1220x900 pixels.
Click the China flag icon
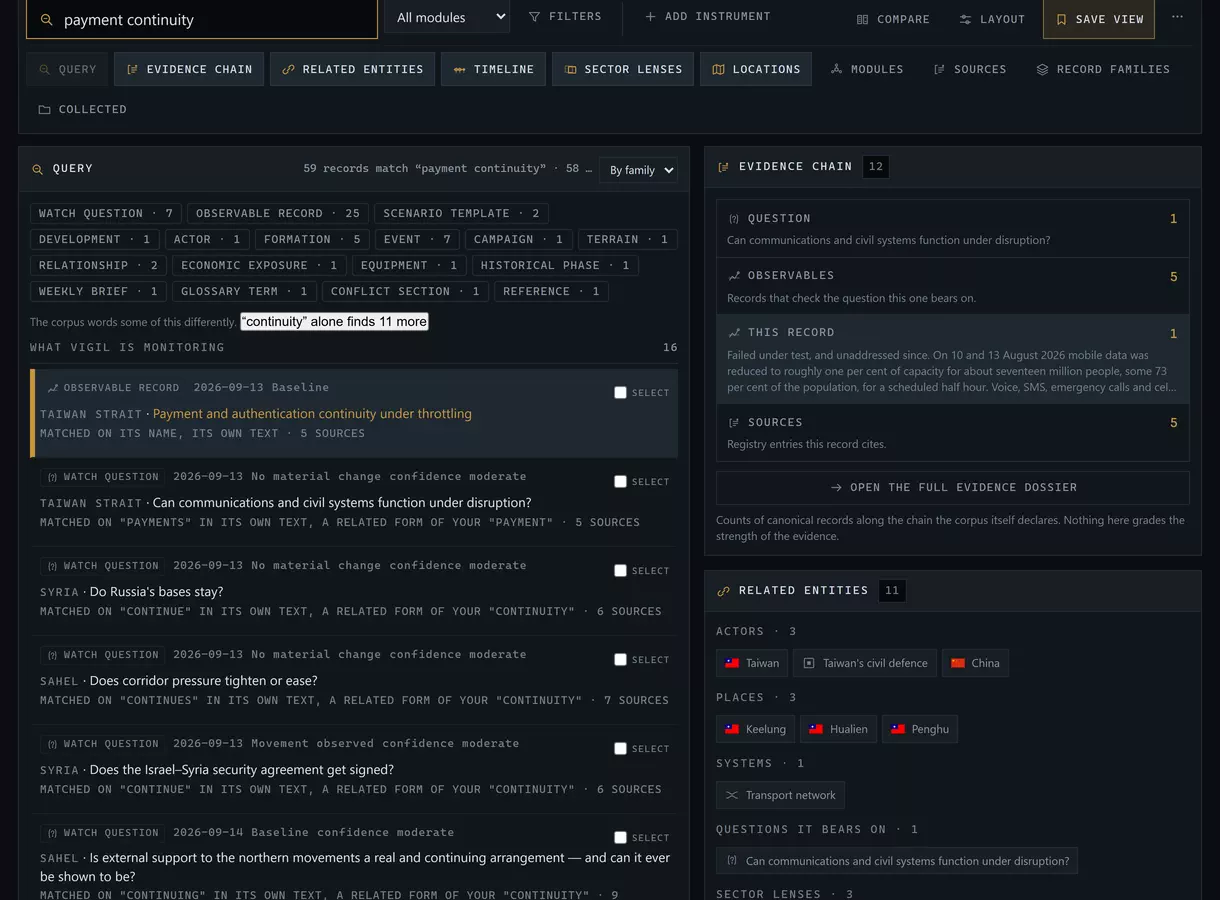(x=958, y=663)
